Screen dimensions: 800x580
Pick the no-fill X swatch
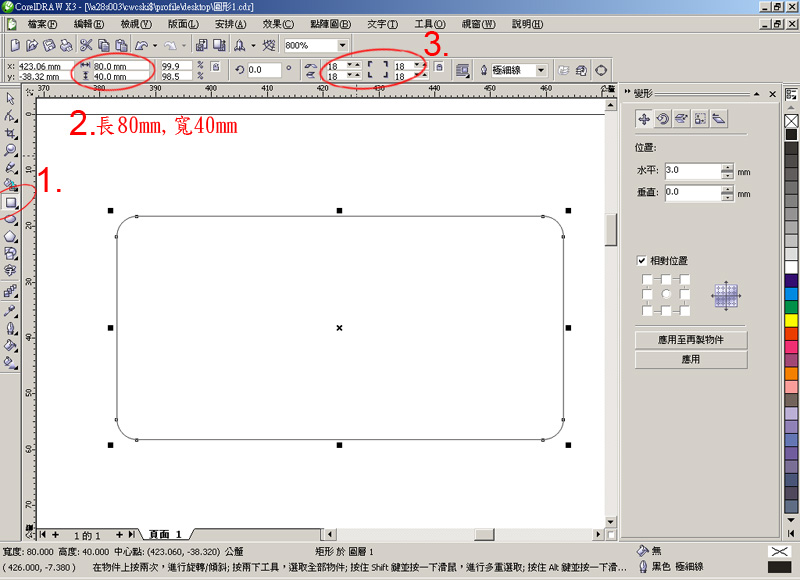coord(791,121)
